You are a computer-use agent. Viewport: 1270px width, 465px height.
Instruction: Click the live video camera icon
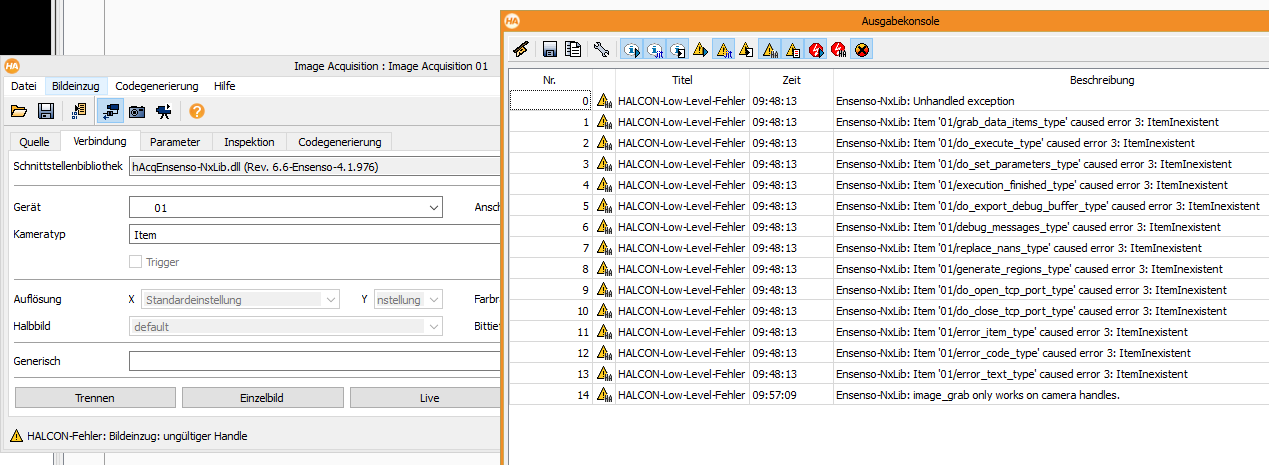[x=163, y=111]
